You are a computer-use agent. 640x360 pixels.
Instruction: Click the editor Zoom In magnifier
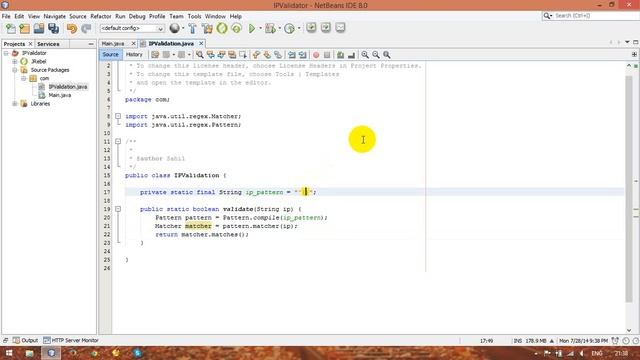365,55
